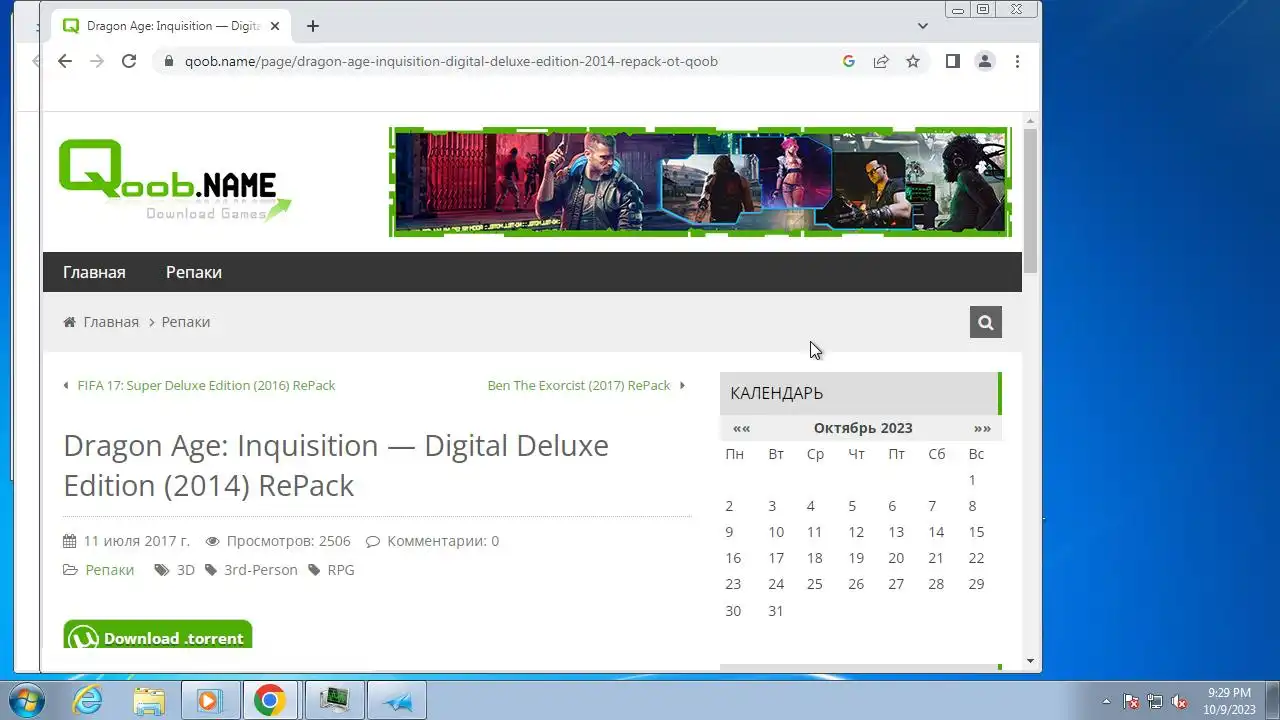Screen dimensions: 1280x720
Task: Select day 15 in the calendar
Action: [x=976, y=532]
